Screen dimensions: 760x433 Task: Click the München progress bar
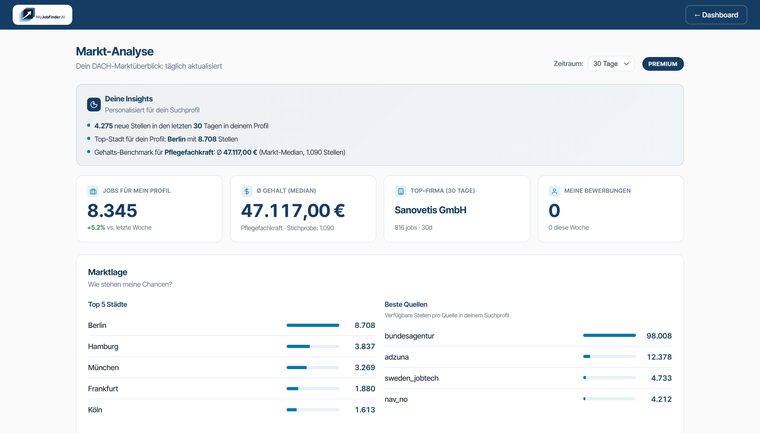[313, 368]
